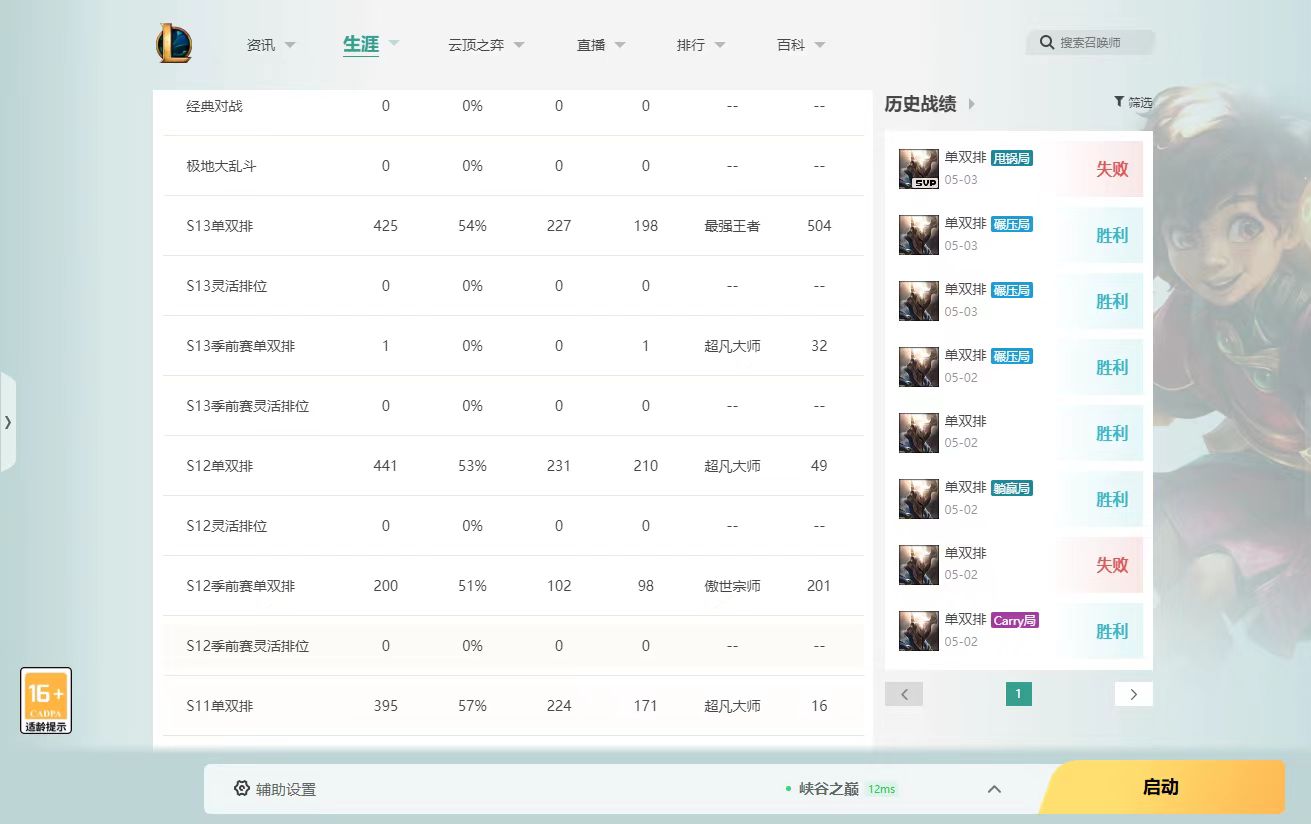
Task: Click the League of Legends logo icon
Action: point(174,44)
